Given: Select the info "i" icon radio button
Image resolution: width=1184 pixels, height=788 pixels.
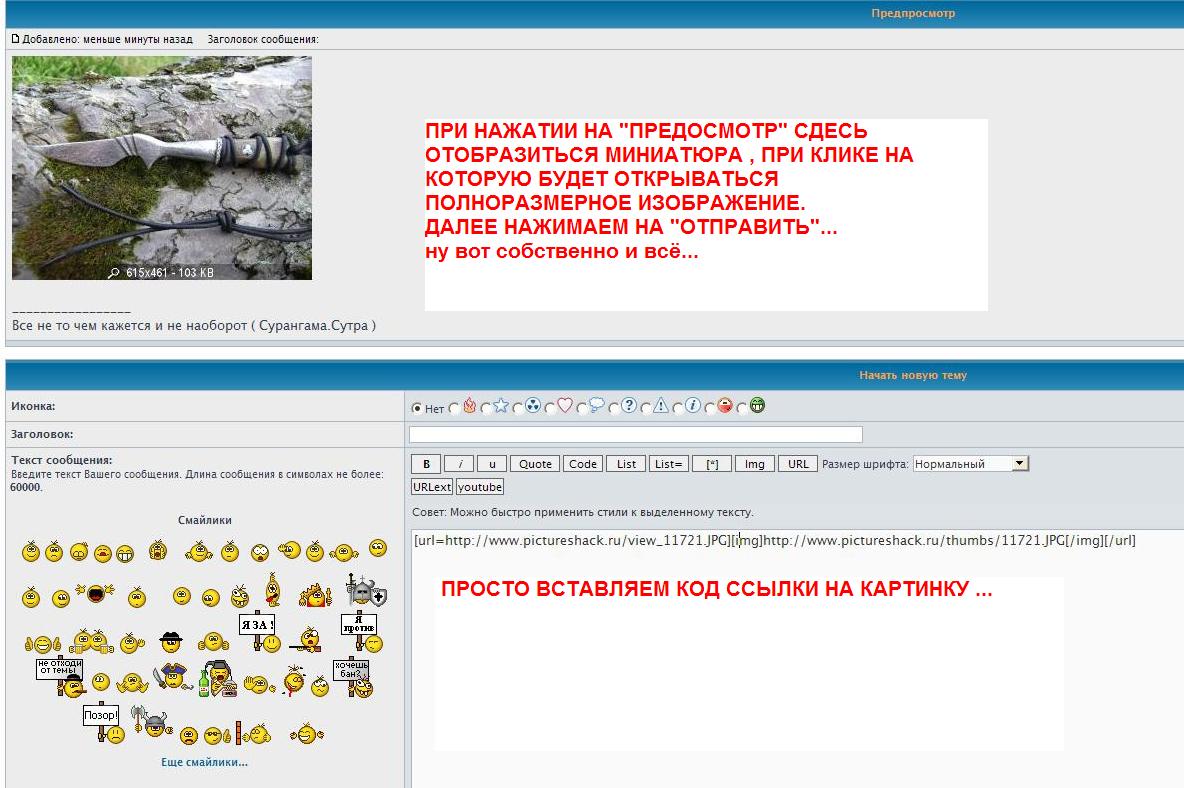Looking at the screenshot, I should pos(678,408).
